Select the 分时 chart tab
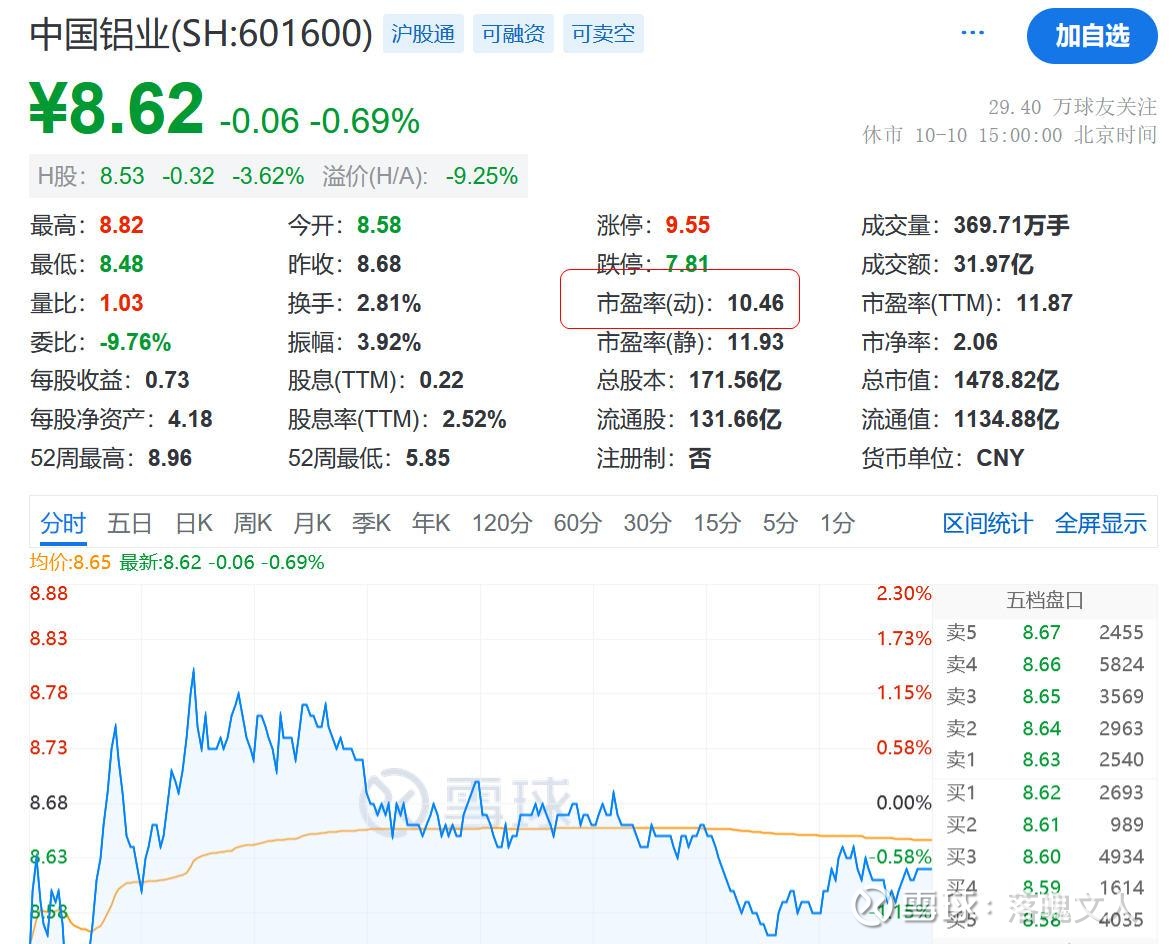The image size is (1172, 944). pos(63,523)
